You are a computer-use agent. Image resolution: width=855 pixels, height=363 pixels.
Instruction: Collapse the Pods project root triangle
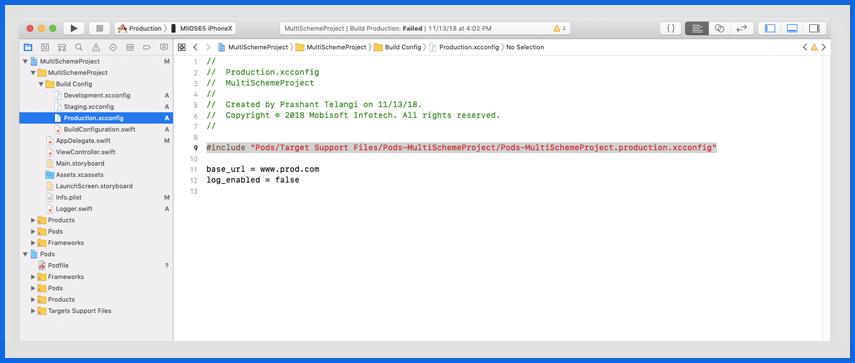[25, 254]
